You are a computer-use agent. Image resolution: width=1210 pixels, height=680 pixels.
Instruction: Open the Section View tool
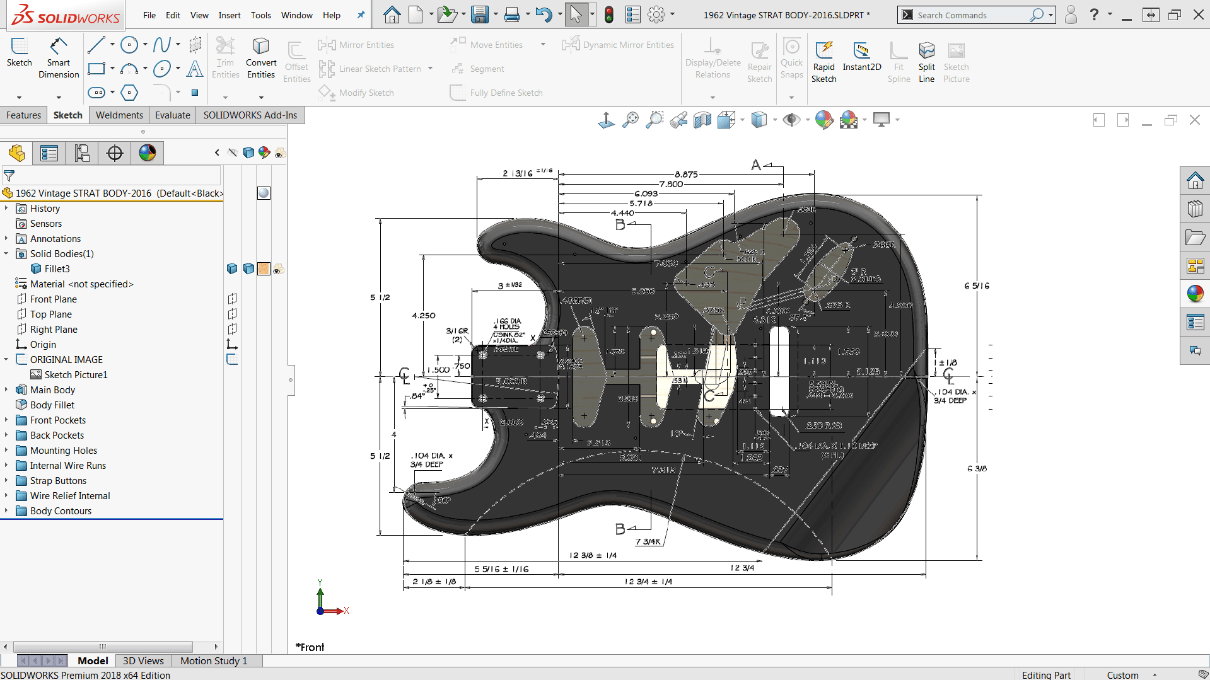coord(701,119)
